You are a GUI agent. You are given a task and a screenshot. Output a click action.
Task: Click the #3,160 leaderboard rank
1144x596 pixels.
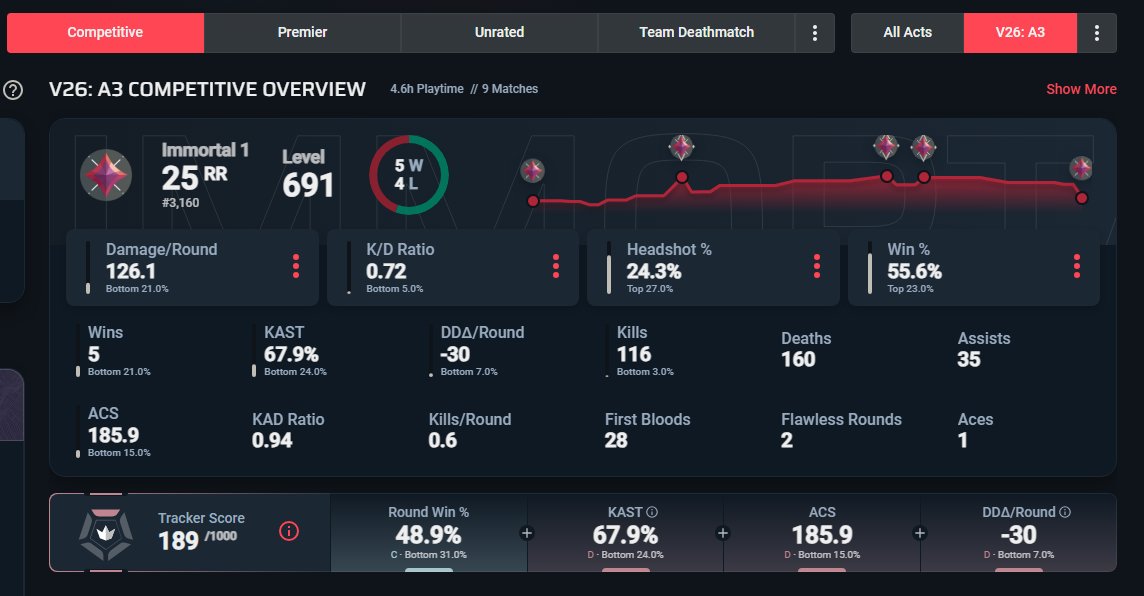pos(180,203)
